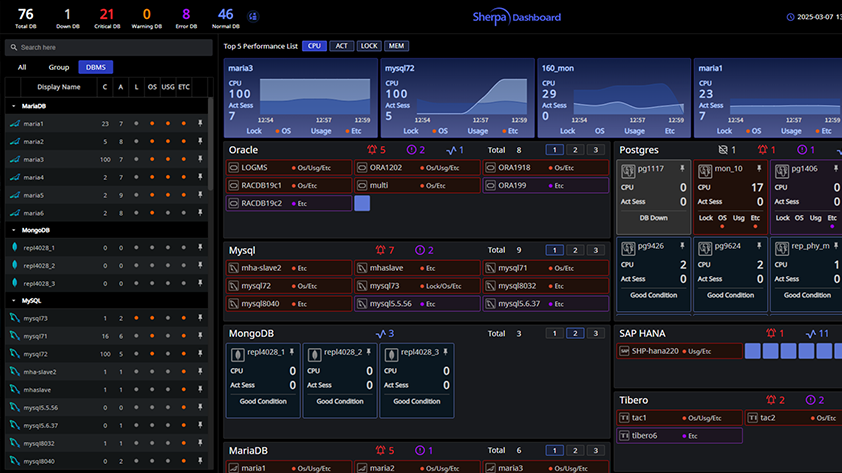Open the tac2 Tibero tile
This screenshot has height=473, width=842.
coord(793,418)
